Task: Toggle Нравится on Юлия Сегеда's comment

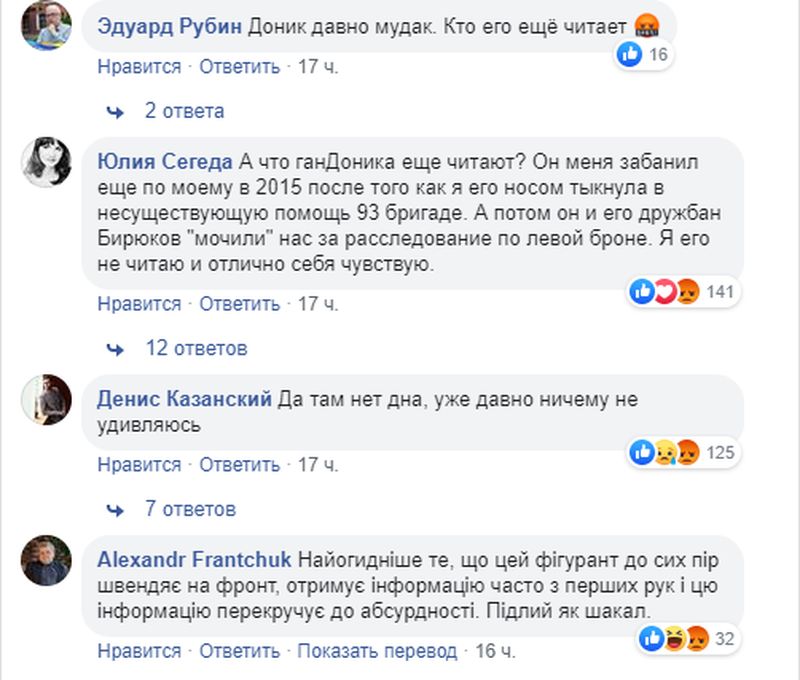Action: tap(139, 304)
